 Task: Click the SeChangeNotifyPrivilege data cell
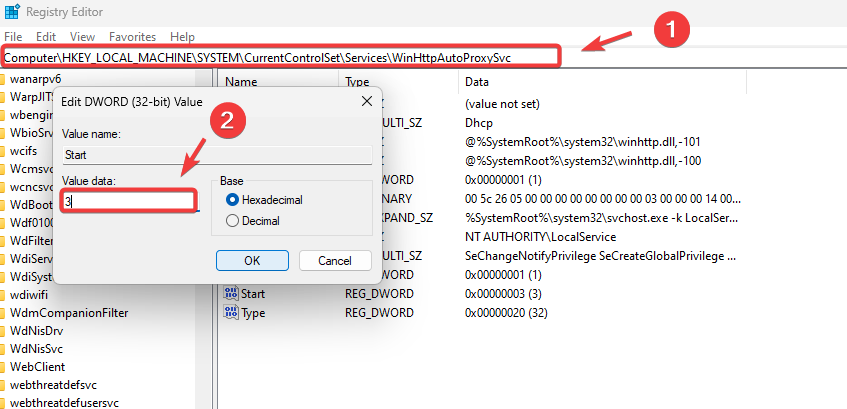600,256
